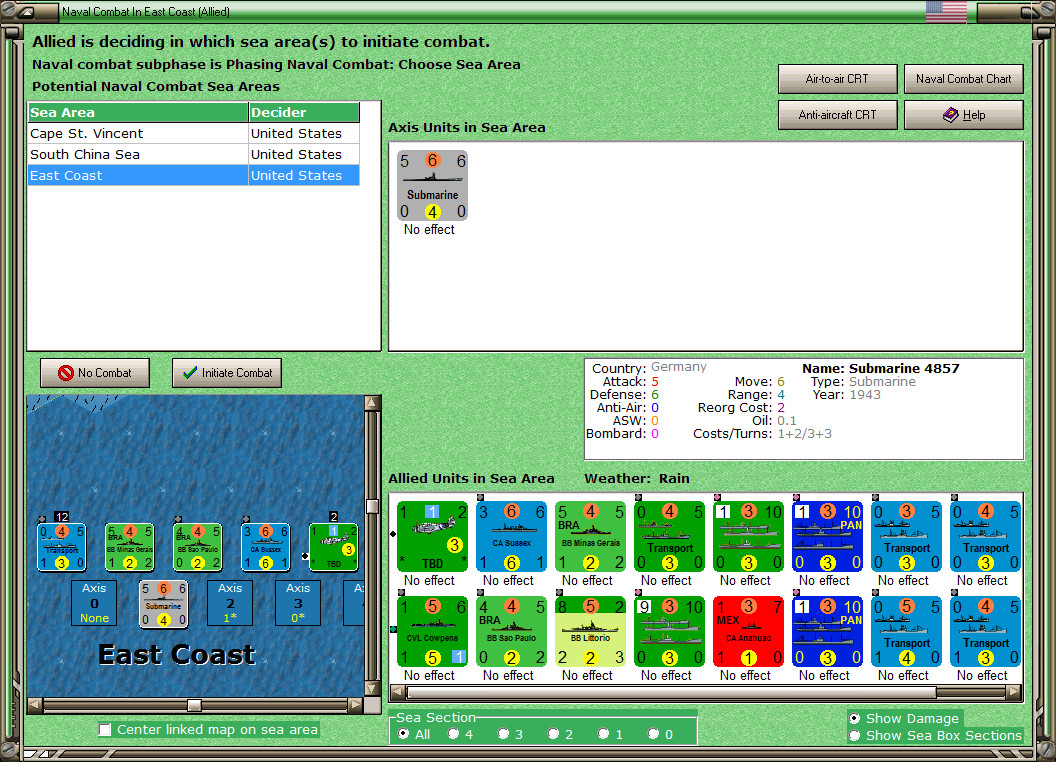Choose the Show Sea Box Sections option
Image resolution: width=1056 pixels, height=762 pixels.
pos(855,736)
